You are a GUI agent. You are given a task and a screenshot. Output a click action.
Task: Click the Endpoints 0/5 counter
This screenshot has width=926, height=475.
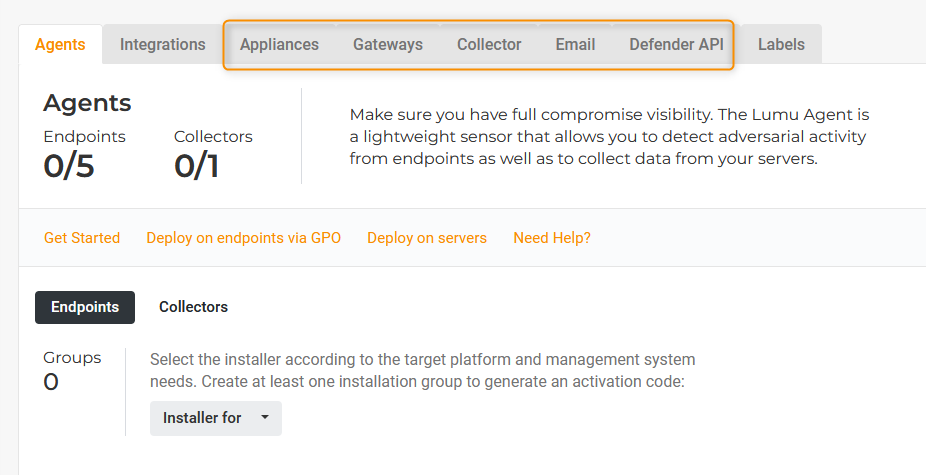point(69,166)
